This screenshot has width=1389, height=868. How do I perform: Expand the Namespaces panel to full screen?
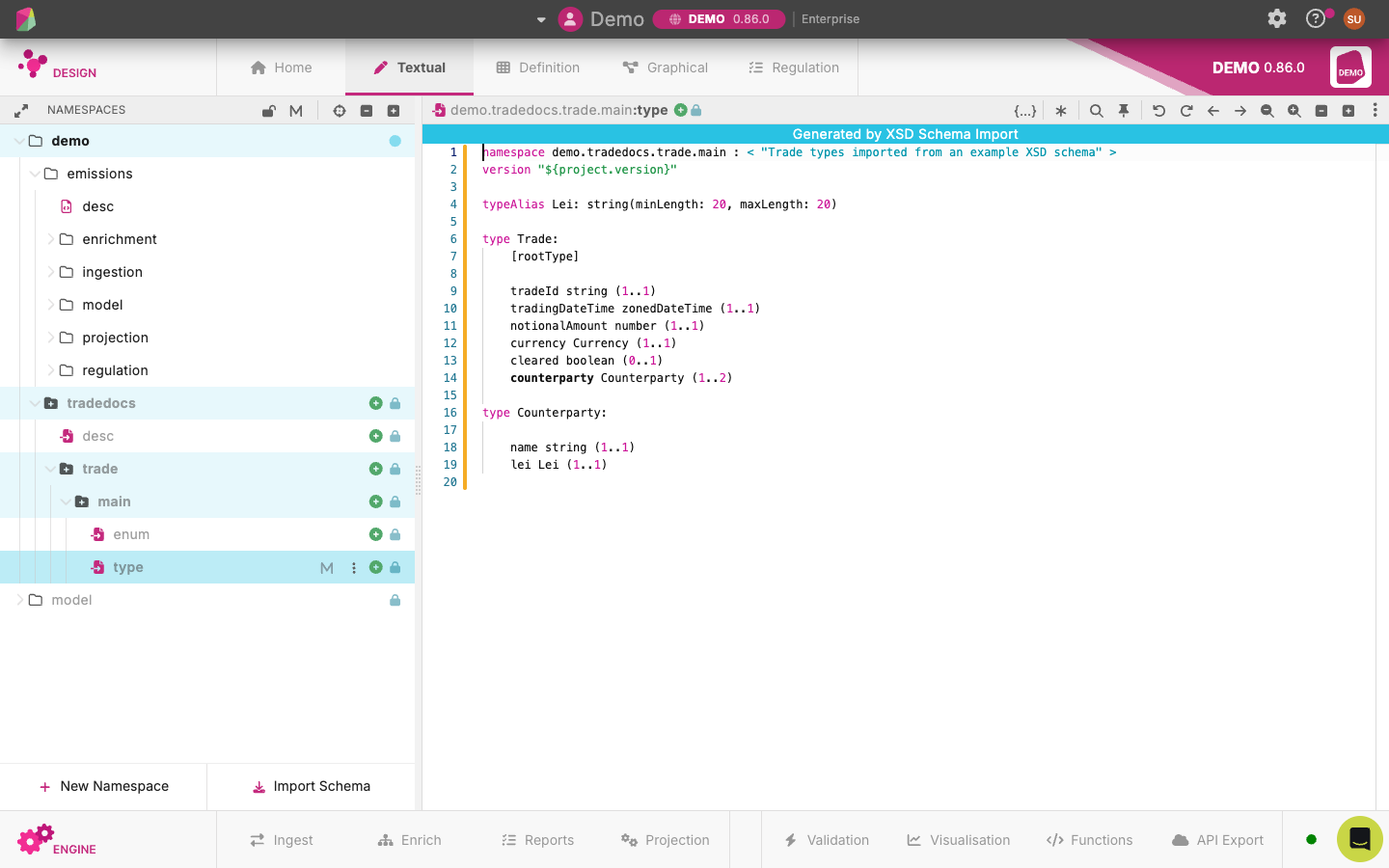click(21, 111)
